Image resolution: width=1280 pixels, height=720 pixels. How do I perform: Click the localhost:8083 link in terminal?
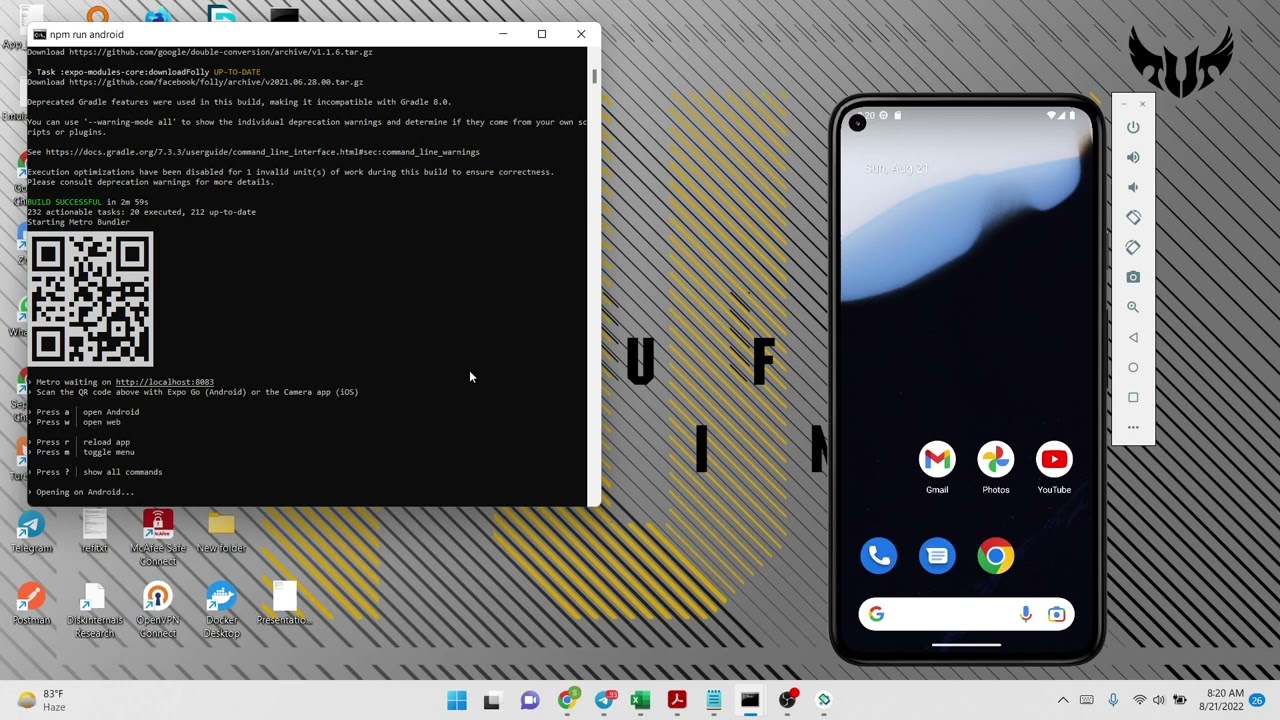[164, 382]
